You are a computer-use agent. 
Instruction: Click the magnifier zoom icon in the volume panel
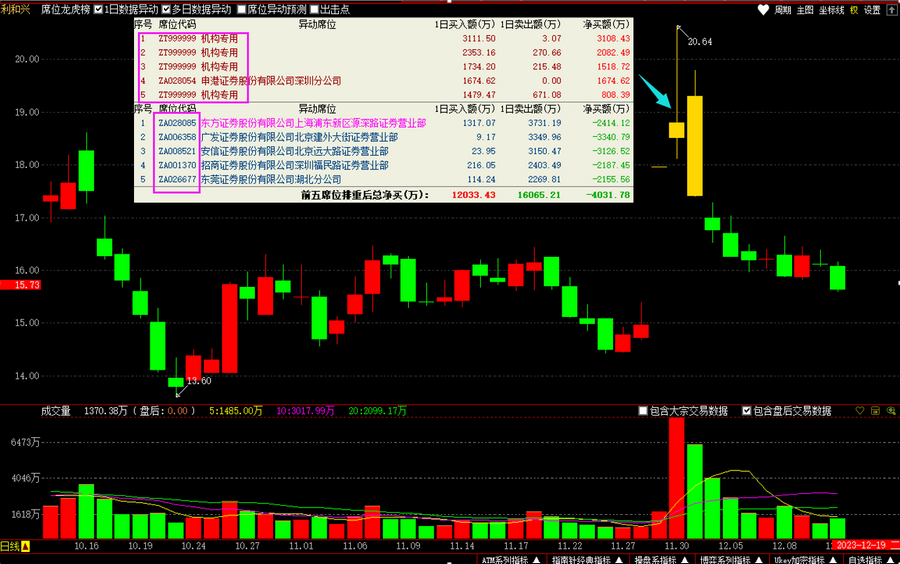pos(891,410)
